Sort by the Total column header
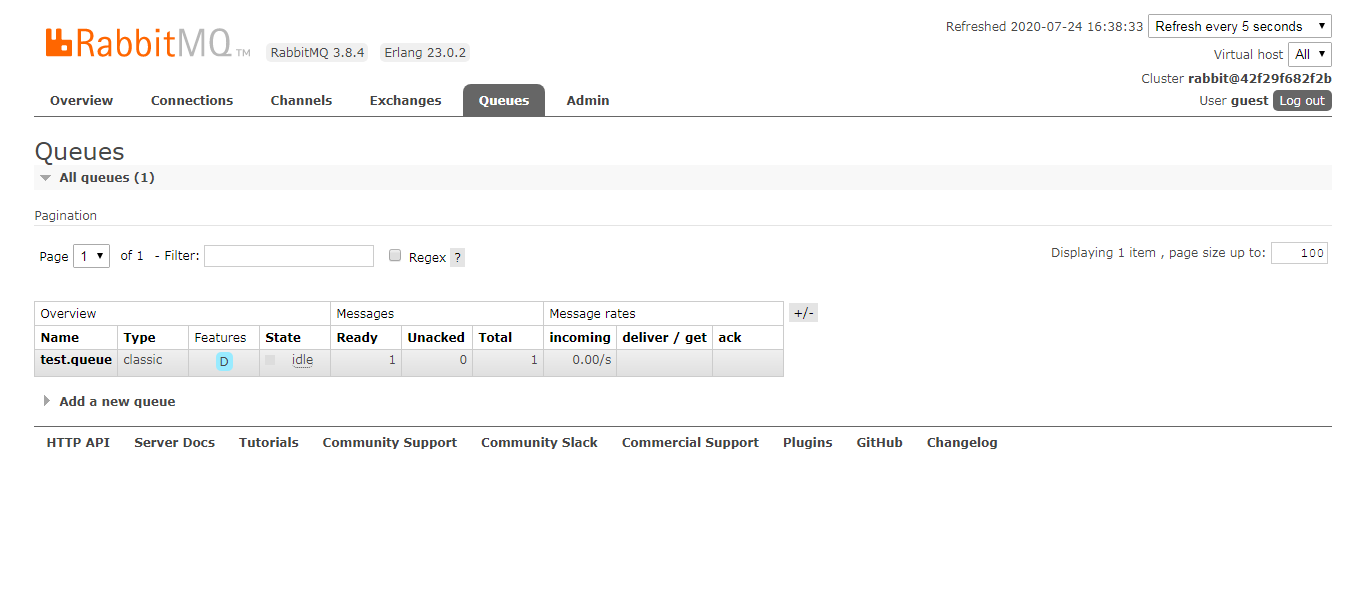 pyautogui.click(x=495, y=337)
